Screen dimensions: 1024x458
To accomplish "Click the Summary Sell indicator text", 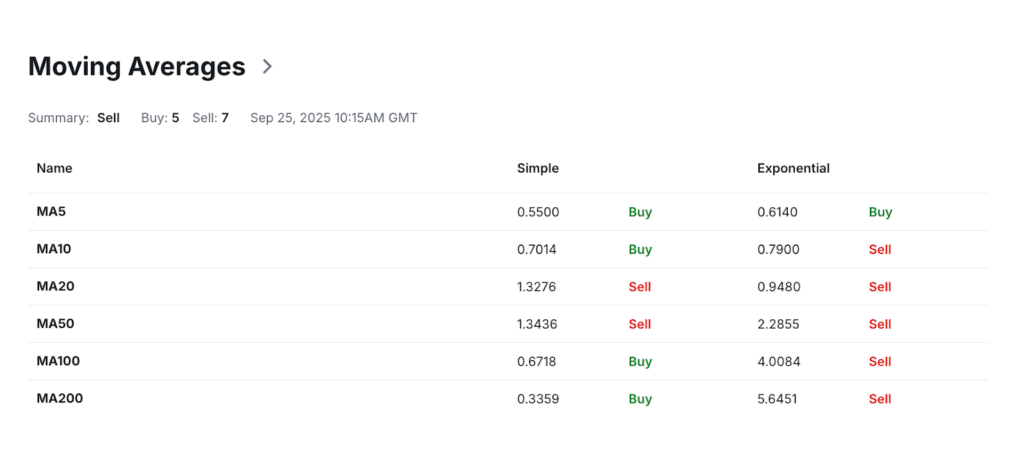I will (x=108, y=118).
